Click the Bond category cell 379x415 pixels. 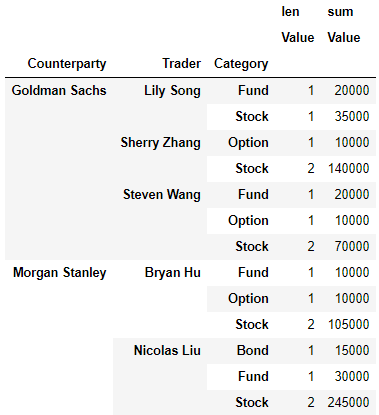tap(253, 350)
